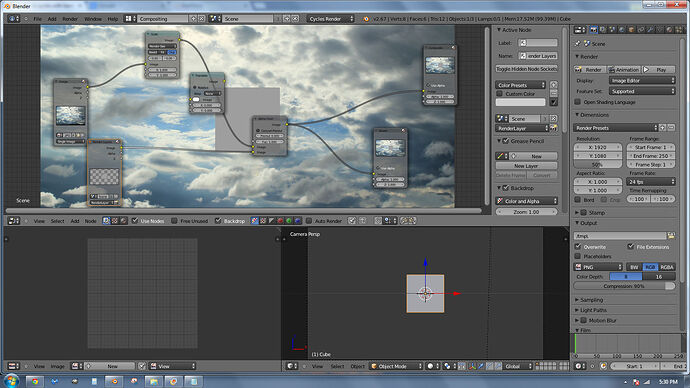Click the system tray network flag icon
This screenshot has height=388, width=690.
(636, 382)
